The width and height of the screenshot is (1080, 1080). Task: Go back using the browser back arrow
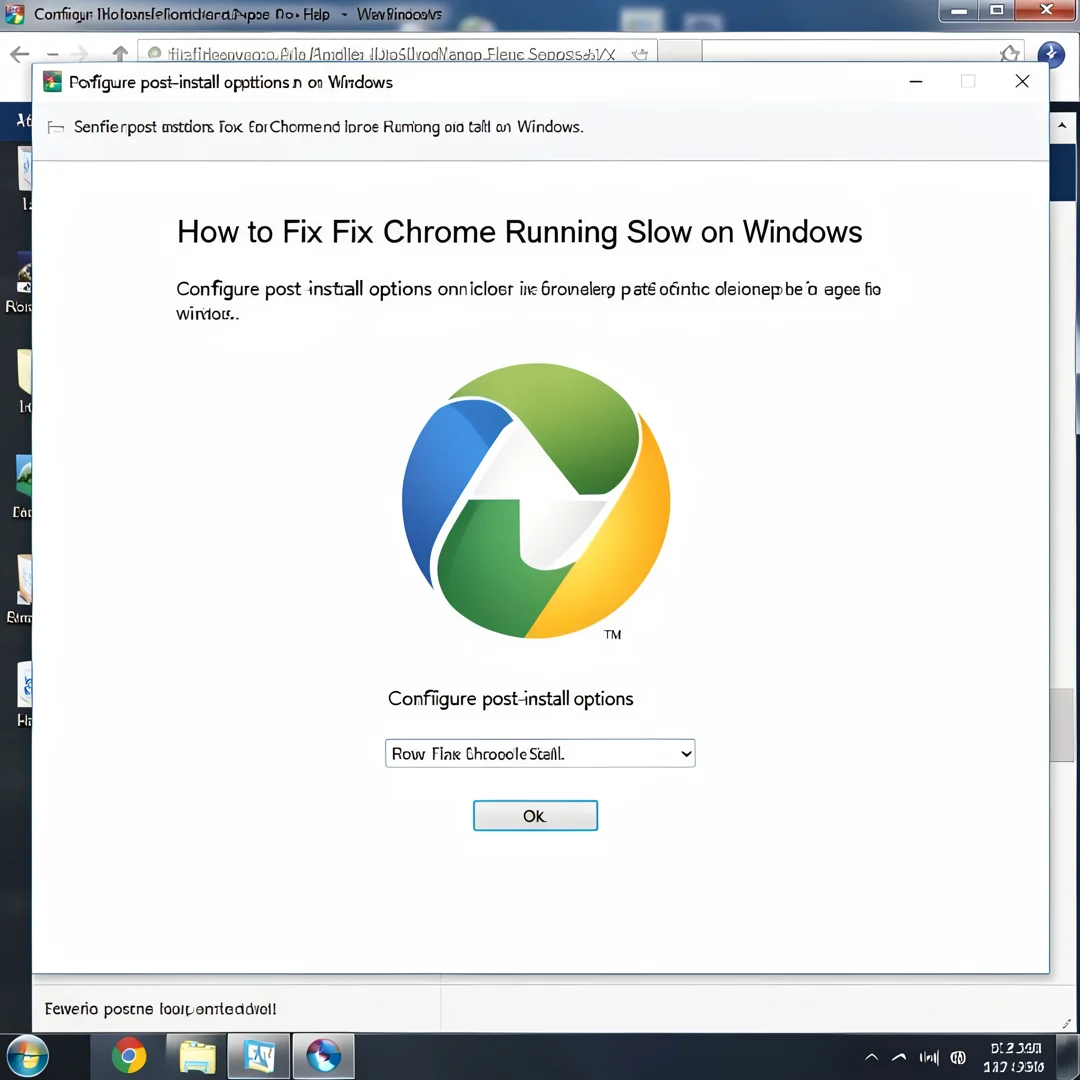click(20, 54)
